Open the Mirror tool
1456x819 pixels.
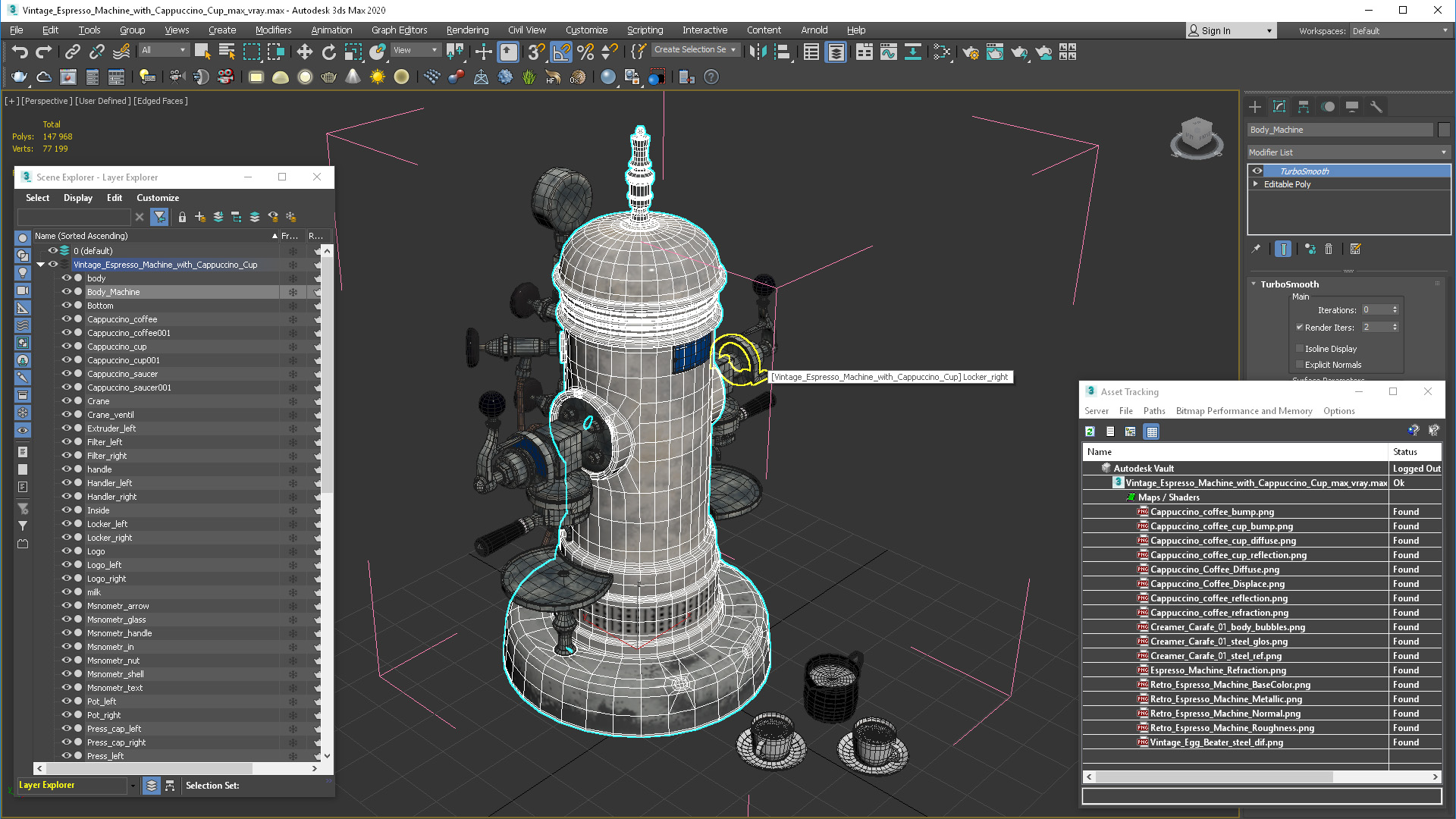(x=758, y=52)
